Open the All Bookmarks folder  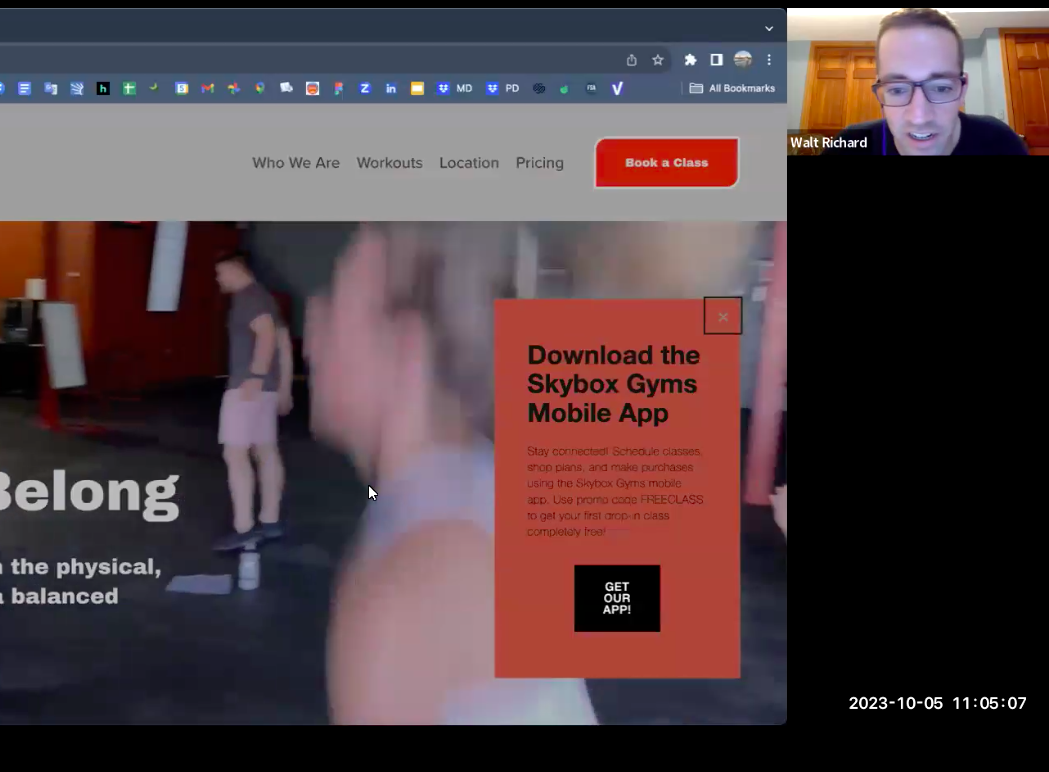point(732,88)
